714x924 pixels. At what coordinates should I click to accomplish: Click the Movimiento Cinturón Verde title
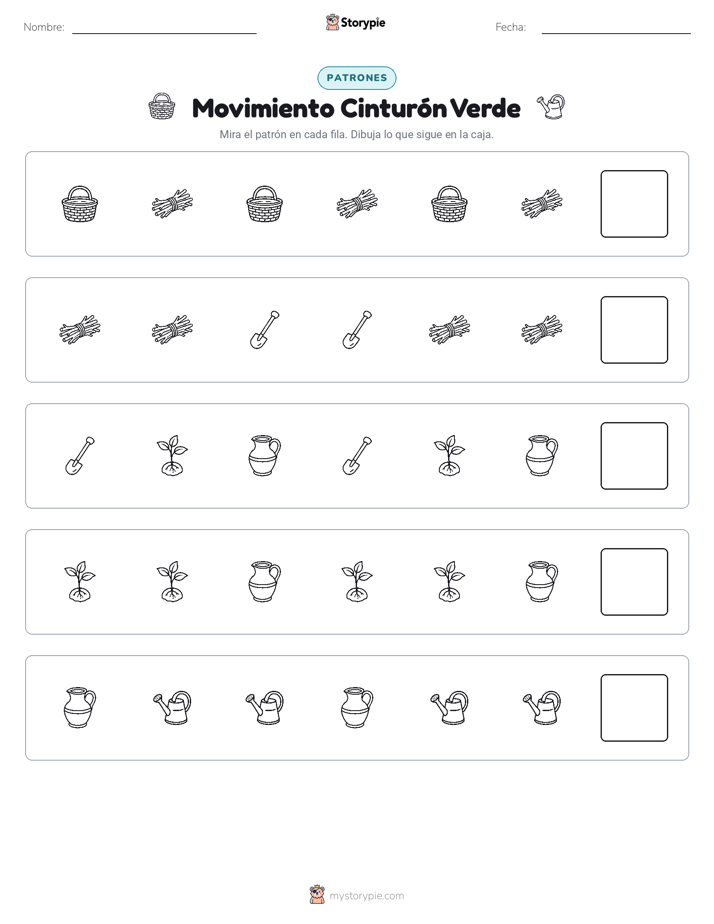point(356,108)
